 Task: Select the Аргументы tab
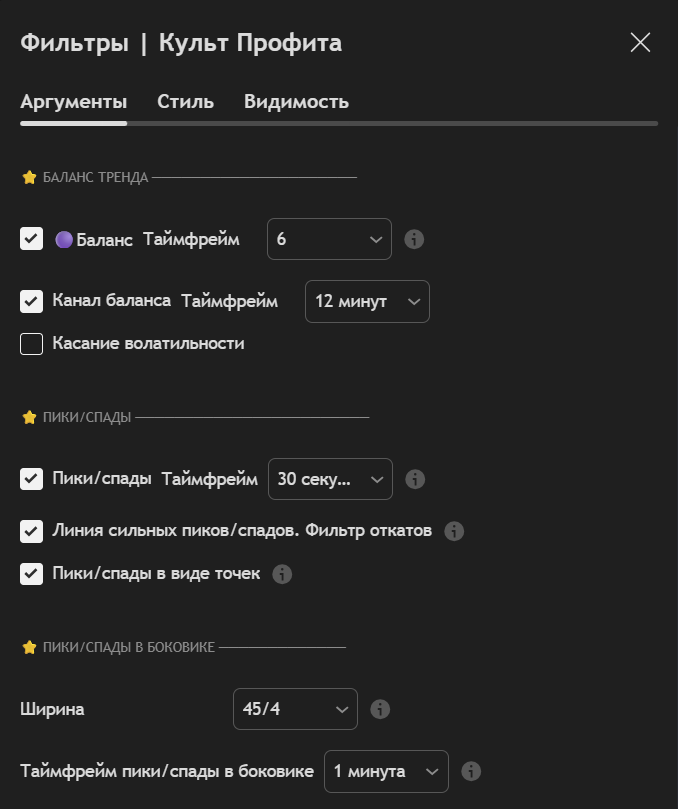click(73, 102)
